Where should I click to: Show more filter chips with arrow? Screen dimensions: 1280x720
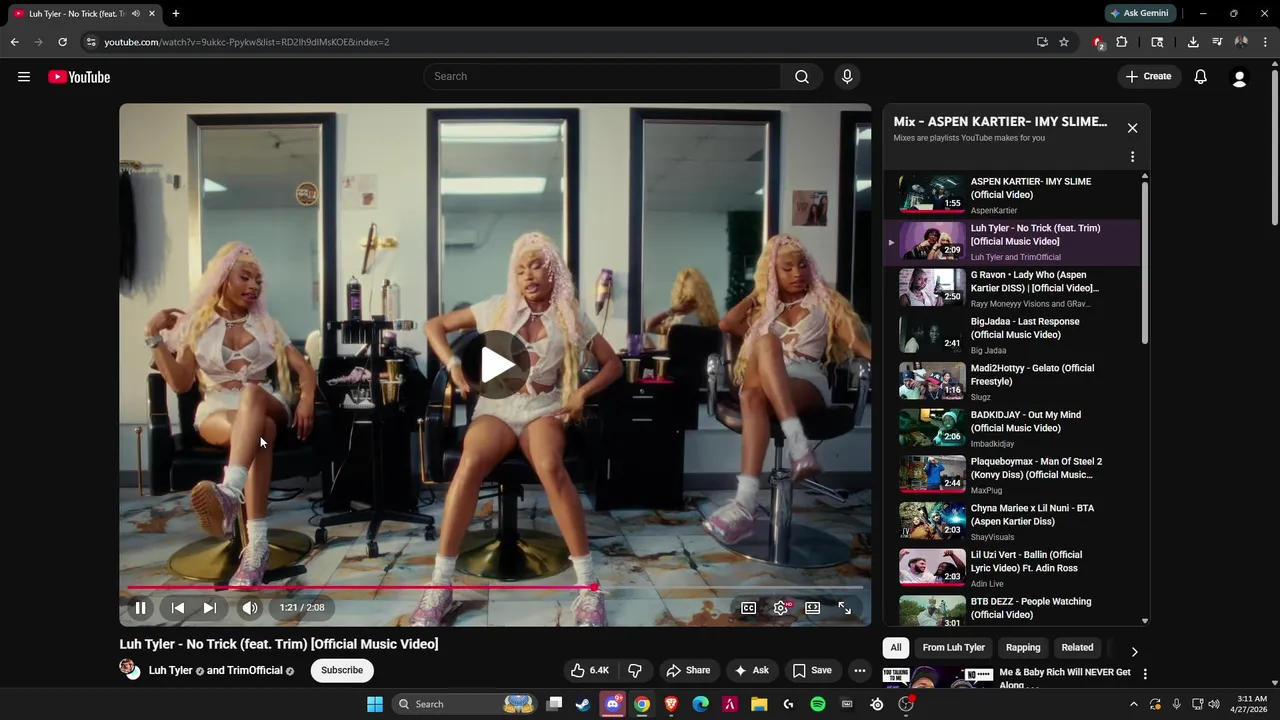coord(1134,651)
